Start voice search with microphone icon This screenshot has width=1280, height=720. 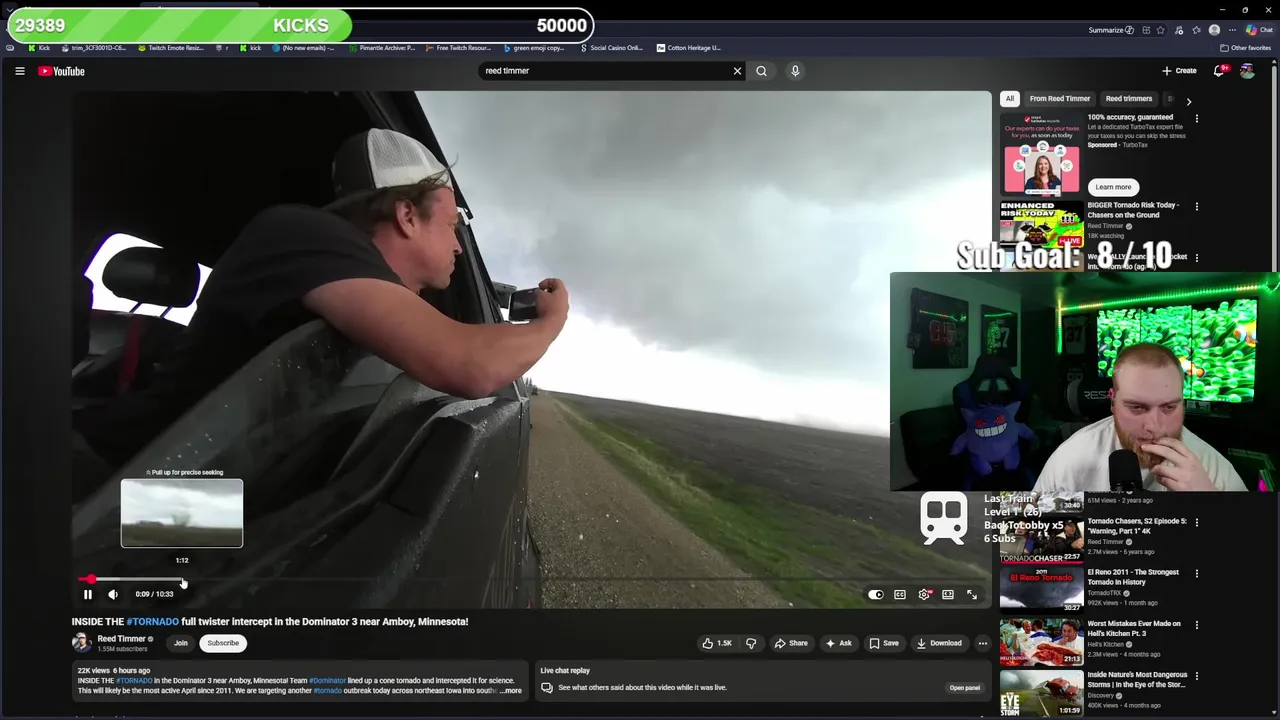click(x=795, y=71)
